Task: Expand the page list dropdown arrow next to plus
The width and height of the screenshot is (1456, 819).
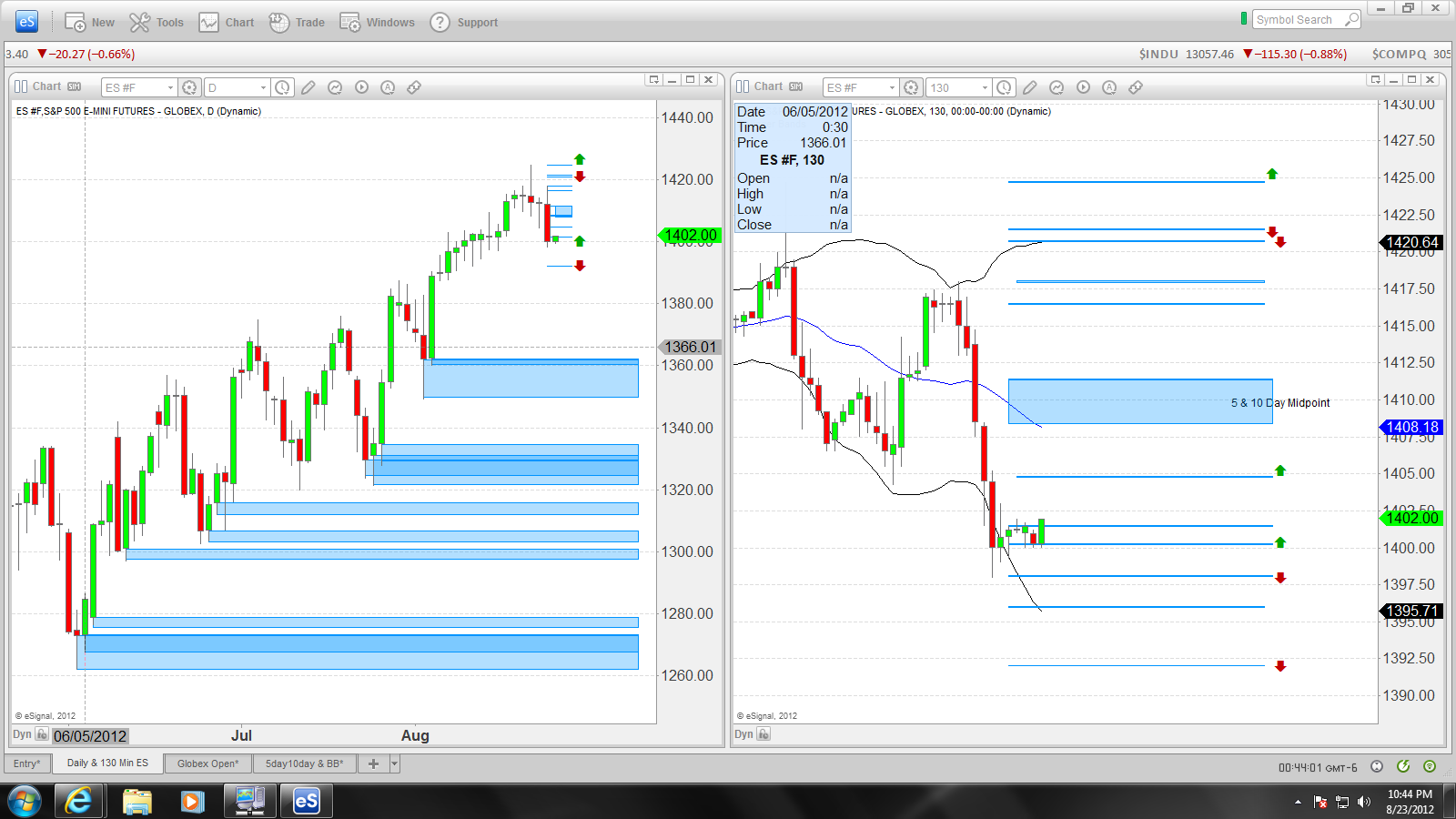Action: (x=395, y=763)
